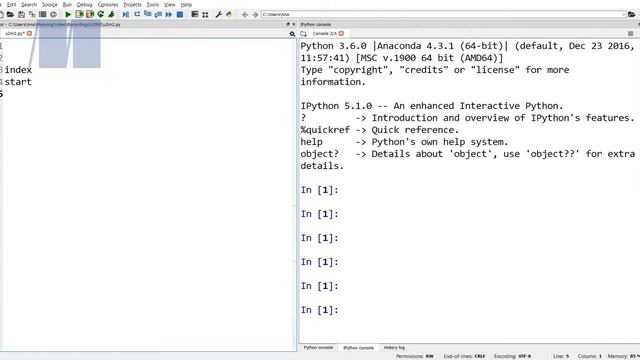
Task: Open the Debug menu
Action: click(84, 4)
